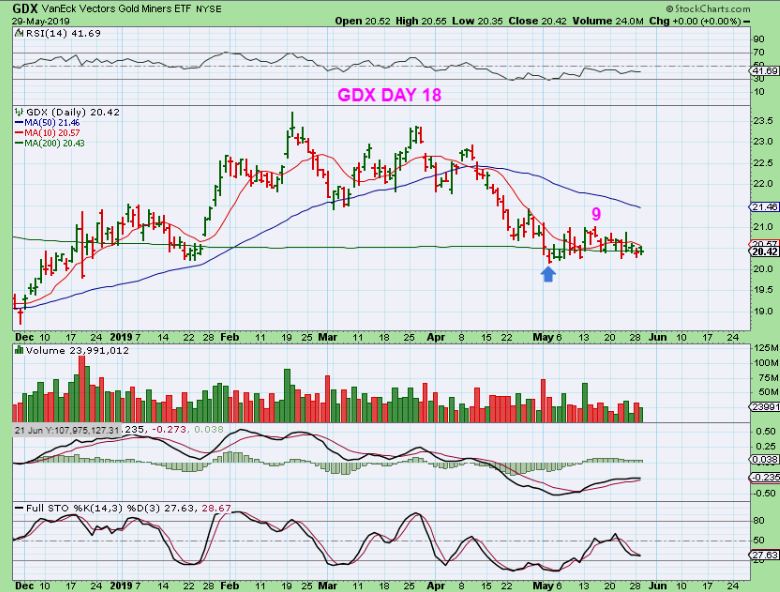Click the 29-May-2019 chart date
Image resolution: width=780 pixels, height=592 pixels.
pyautogui.click(x=41, y=21)
